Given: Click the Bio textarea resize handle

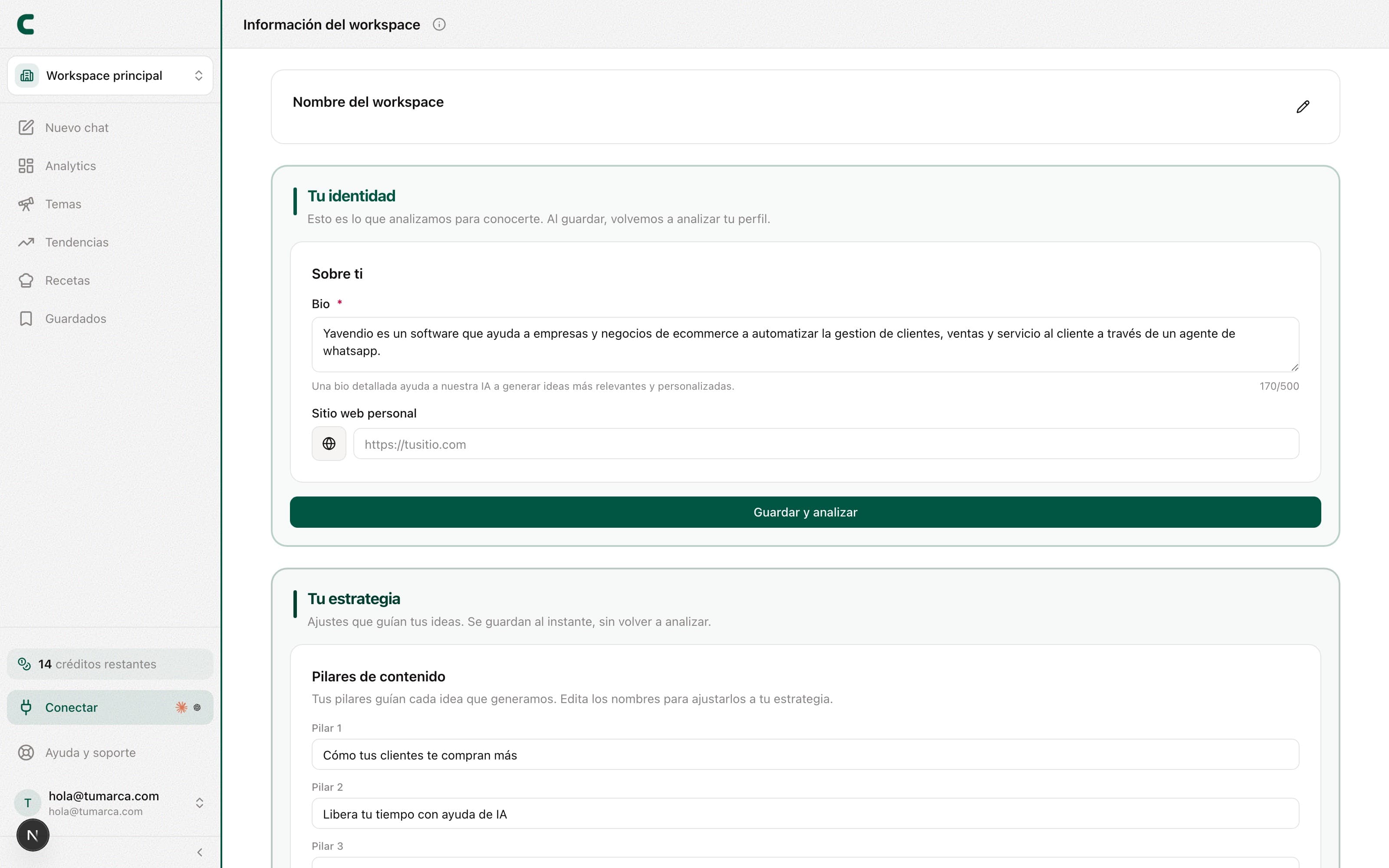Looking at the screenshot, I should pos(1295,368).
